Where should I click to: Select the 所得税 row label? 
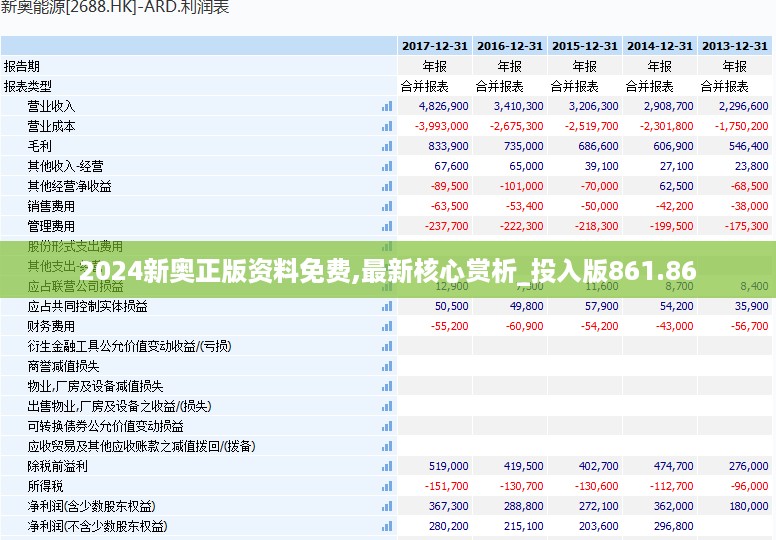coord(46,486)
